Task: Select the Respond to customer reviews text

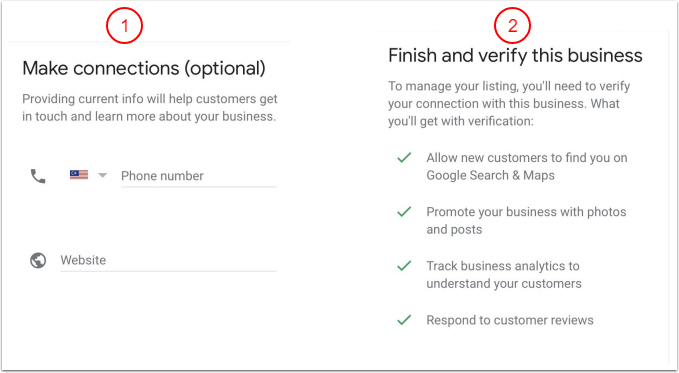Action: [x=510, y=320]
